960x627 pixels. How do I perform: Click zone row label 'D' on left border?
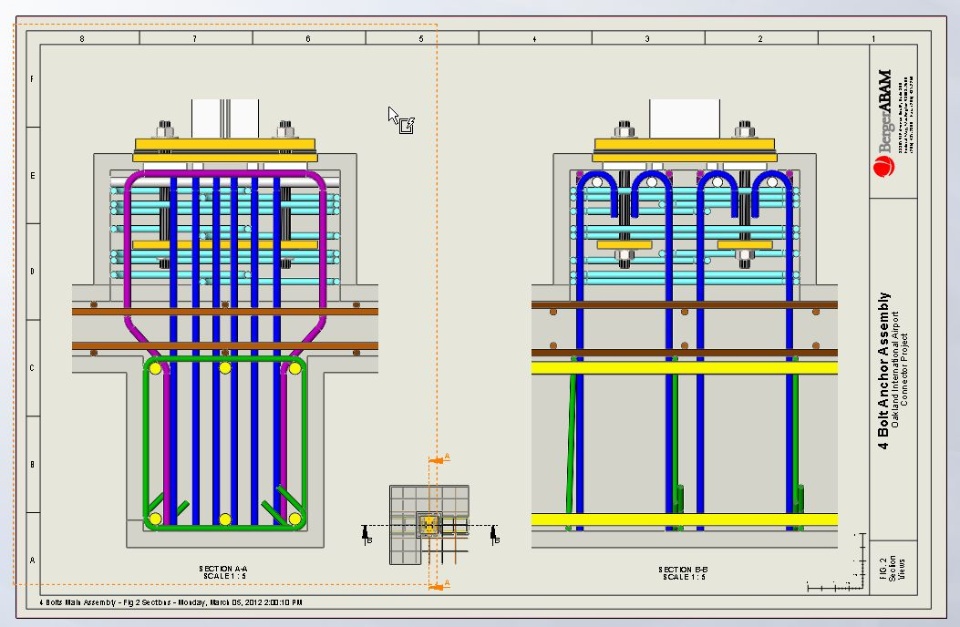(32, 271)
